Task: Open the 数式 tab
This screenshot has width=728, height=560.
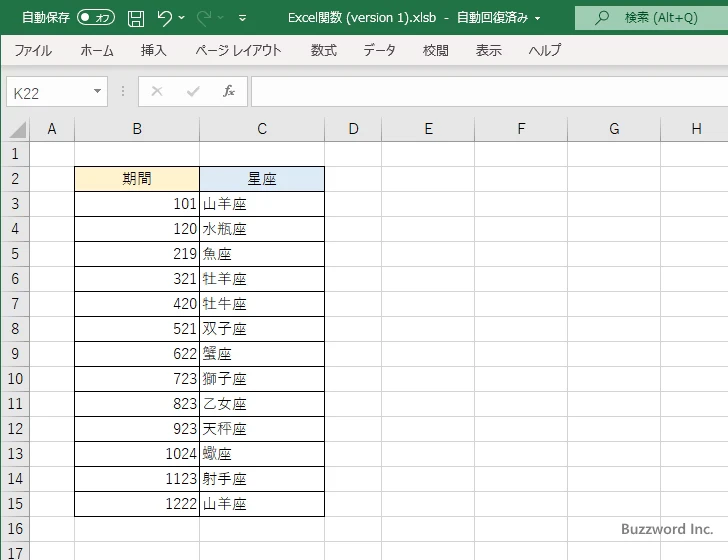Action: (324, 50)
